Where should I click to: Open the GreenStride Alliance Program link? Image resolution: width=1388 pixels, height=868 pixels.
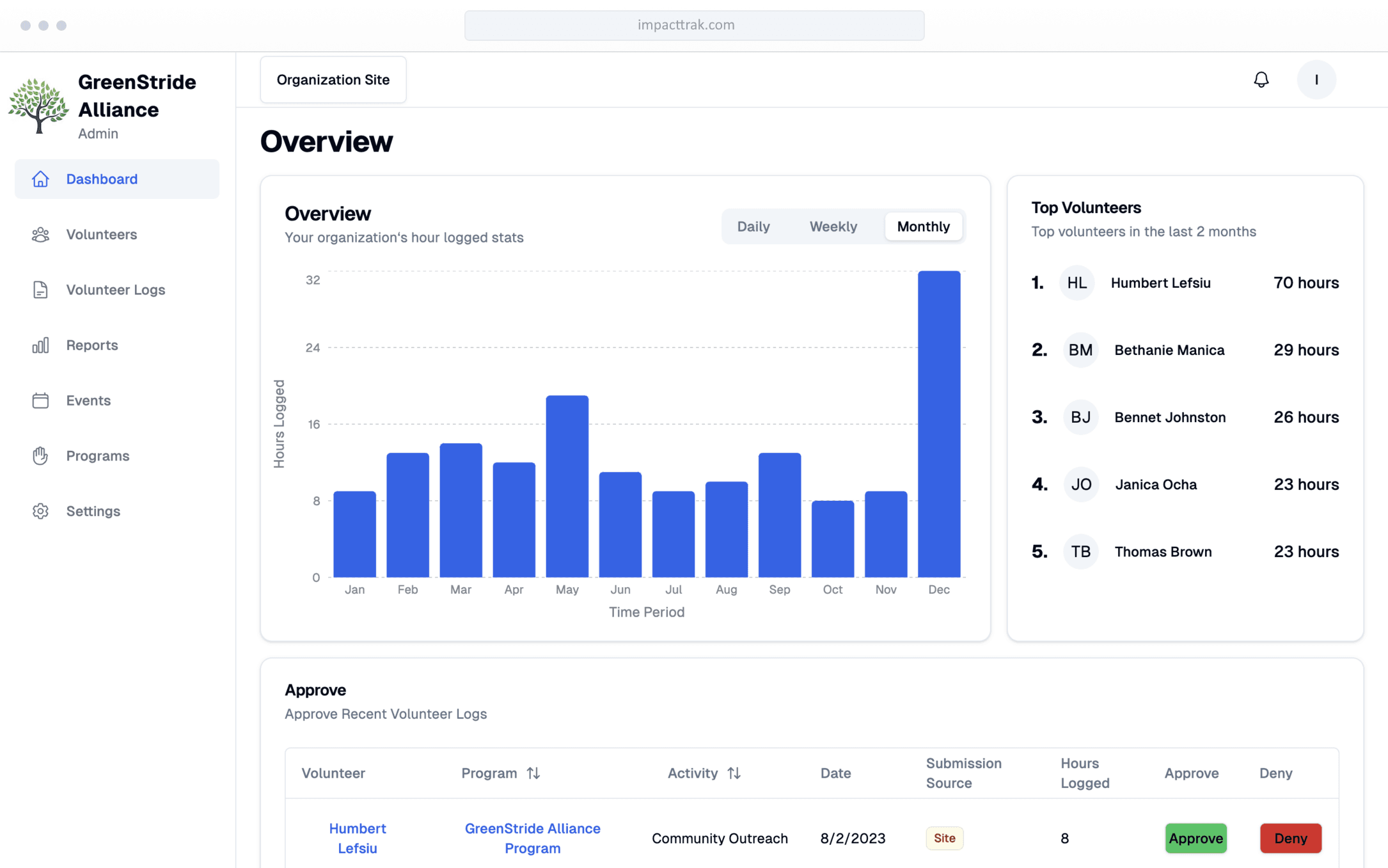(532, 838)
